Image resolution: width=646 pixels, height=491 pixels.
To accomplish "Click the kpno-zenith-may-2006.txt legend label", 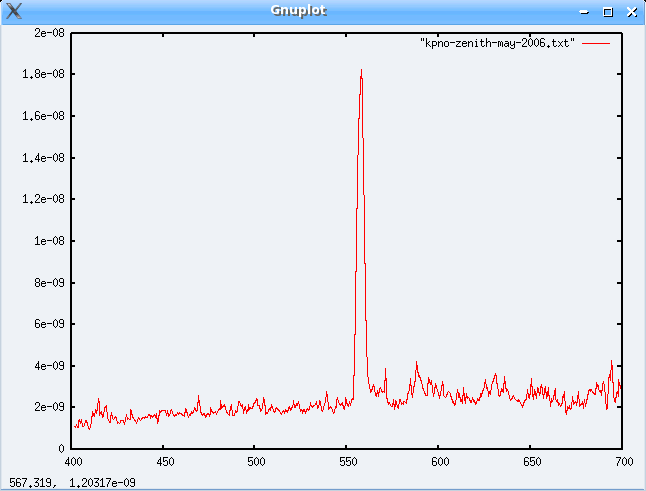I will tap(497, 44).
